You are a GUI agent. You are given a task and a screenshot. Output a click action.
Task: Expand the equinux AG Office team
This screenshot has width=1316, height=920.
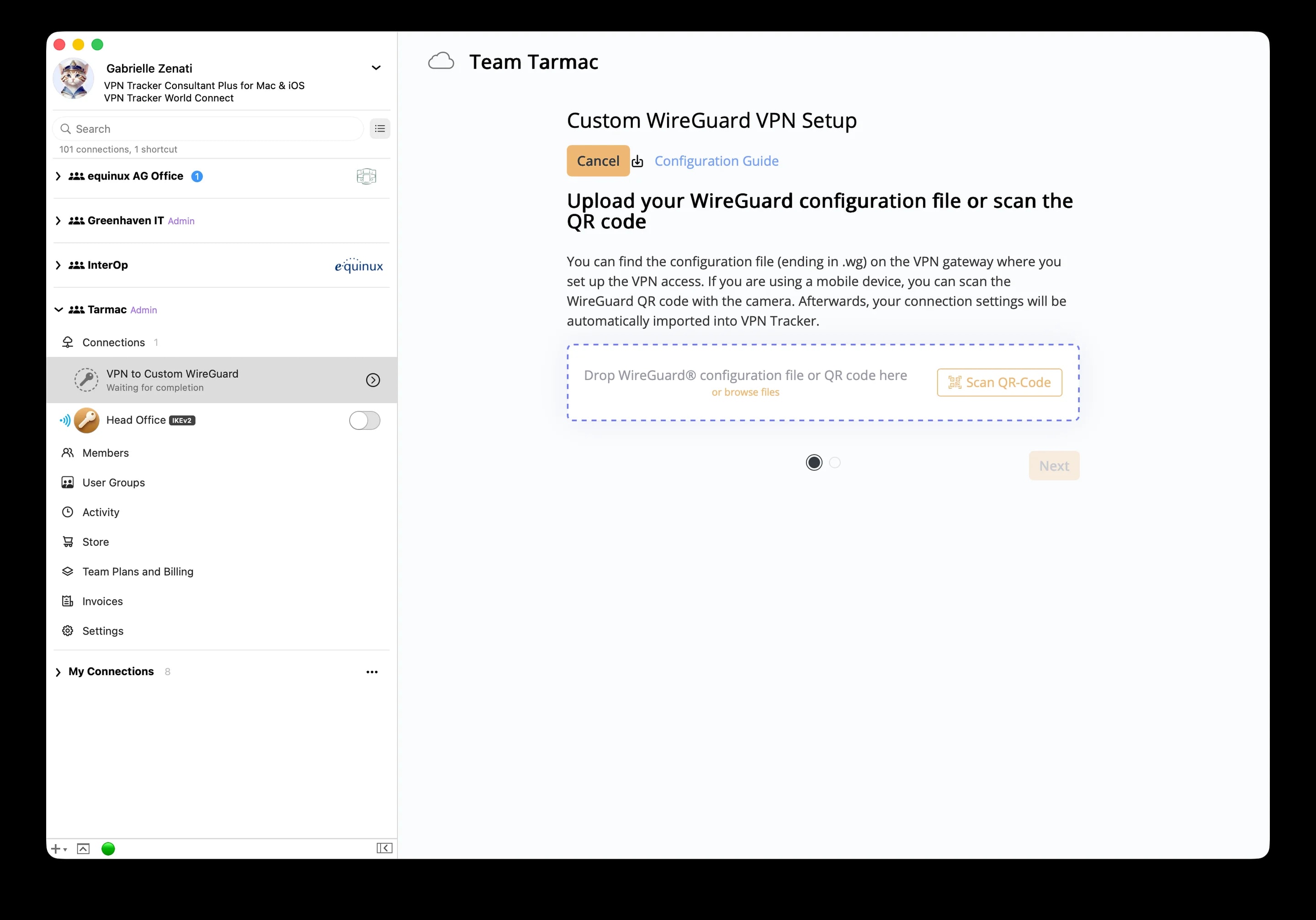tap(58, 176)
